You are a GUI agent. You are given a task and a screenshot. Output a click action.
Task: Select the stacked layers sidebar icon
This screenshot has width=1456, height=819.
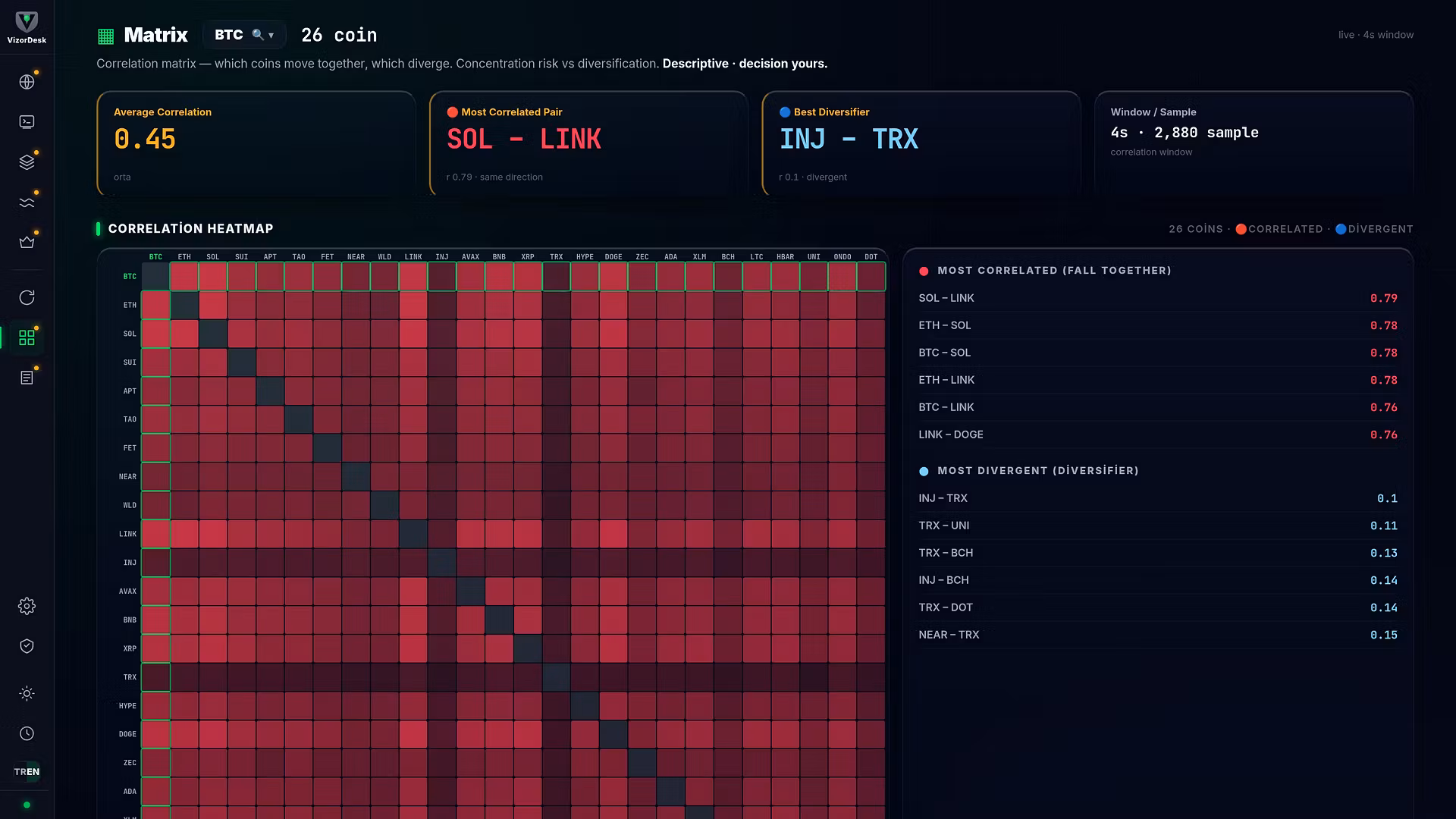coord(27,162)
